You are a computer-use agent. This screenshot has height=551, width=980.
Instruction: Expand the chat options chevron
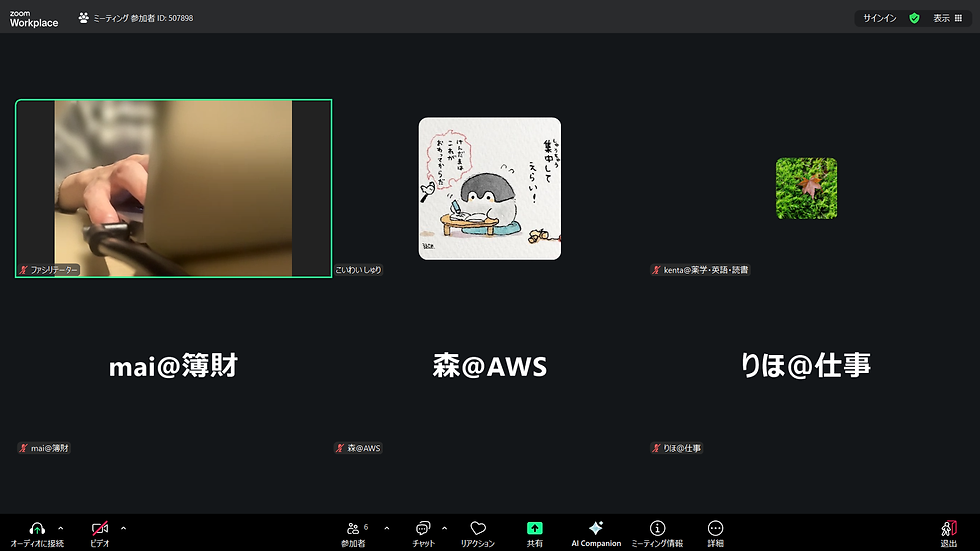[444, 529]
